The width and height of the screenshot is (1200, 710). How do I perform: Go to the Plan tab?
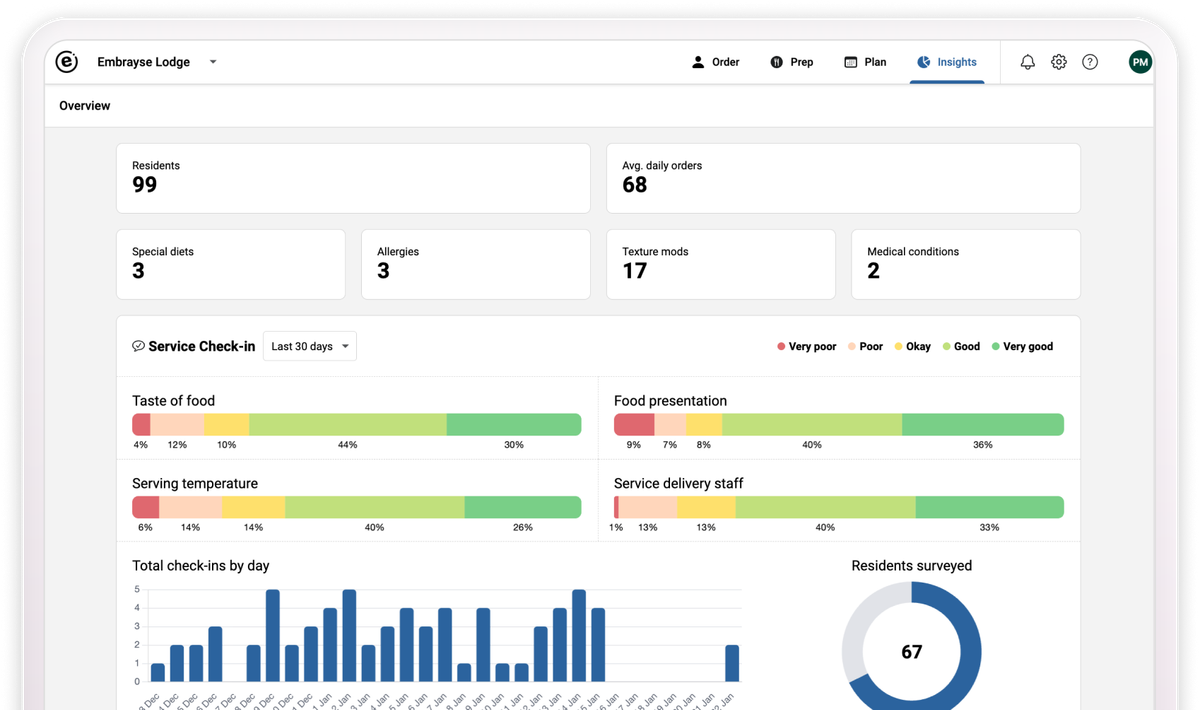pos(865,62)
